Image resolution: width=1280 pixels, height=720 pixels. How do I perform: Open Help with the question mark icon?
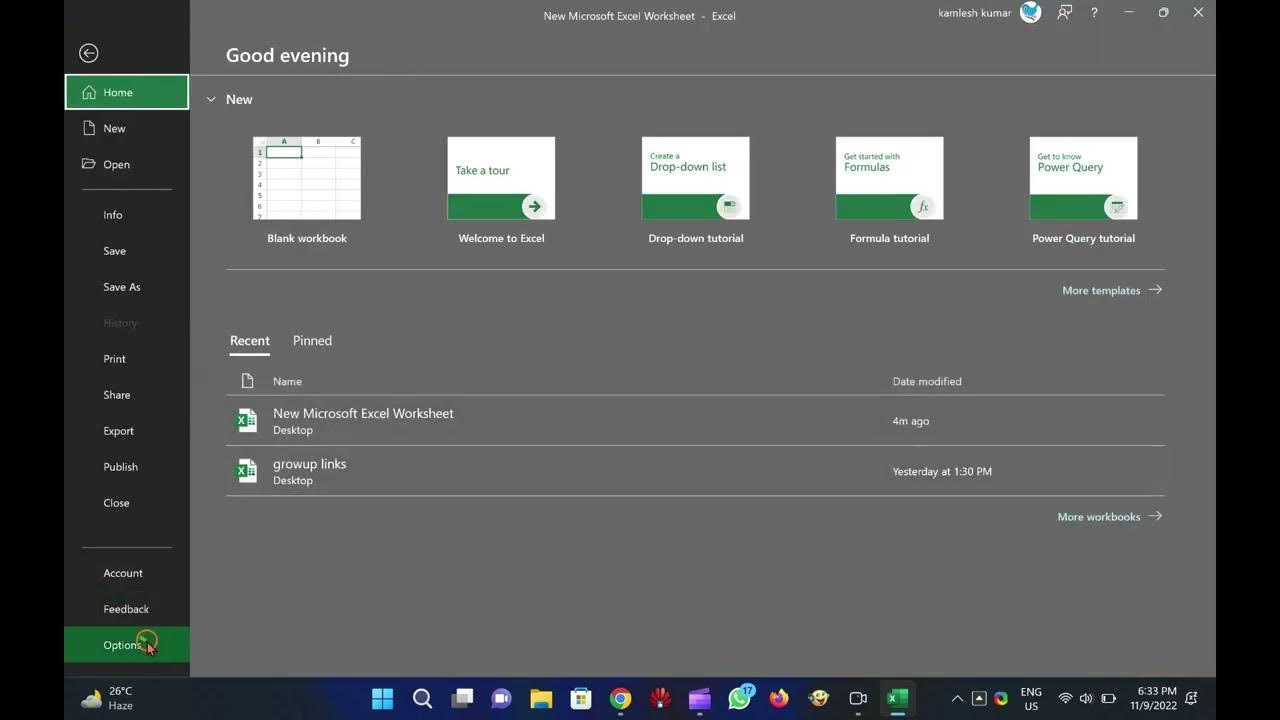(x=1094, y=13)
